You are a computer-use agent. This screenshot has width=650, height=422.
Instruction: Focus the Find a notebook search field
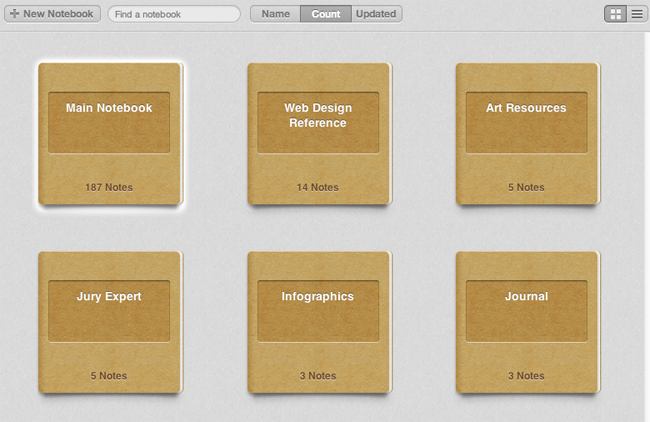[x=174, y=14]
